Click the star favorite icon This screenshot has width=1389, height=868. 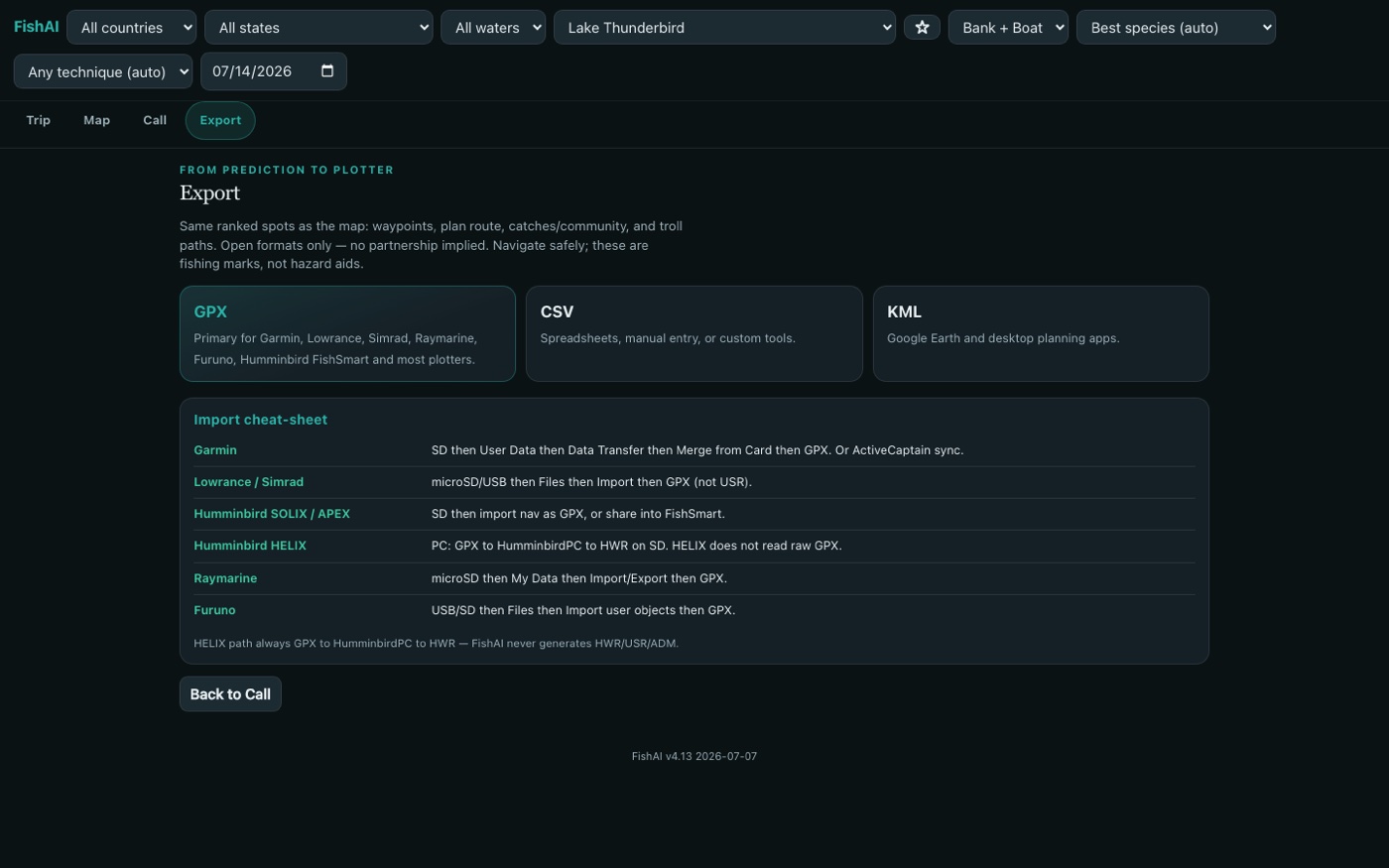coord(922,28)
